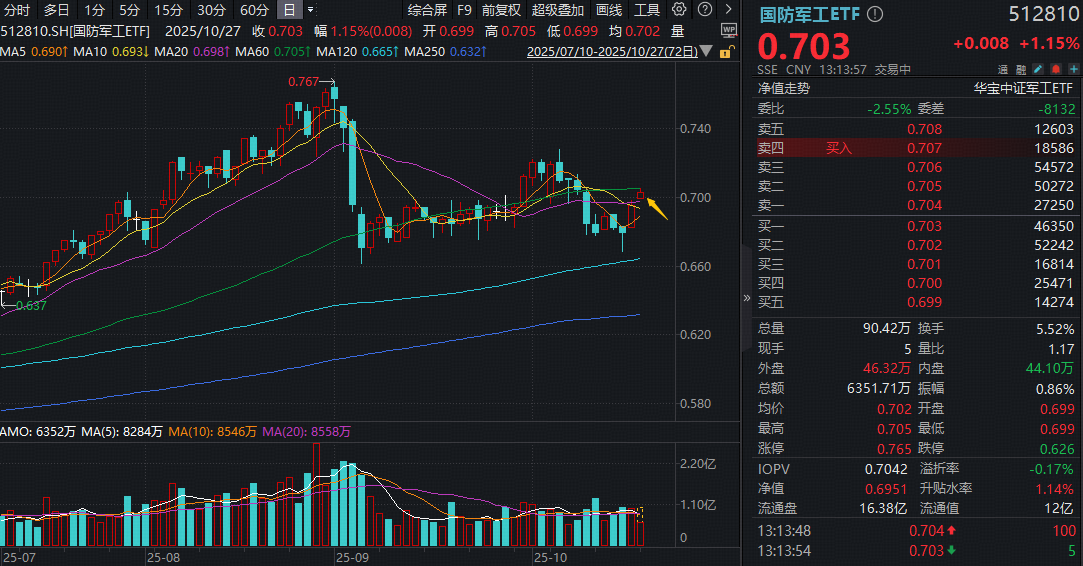This screenshot has height=566, width=1083.
Task: Toggle 前复权 price adjustment
Action: point(501,10)
